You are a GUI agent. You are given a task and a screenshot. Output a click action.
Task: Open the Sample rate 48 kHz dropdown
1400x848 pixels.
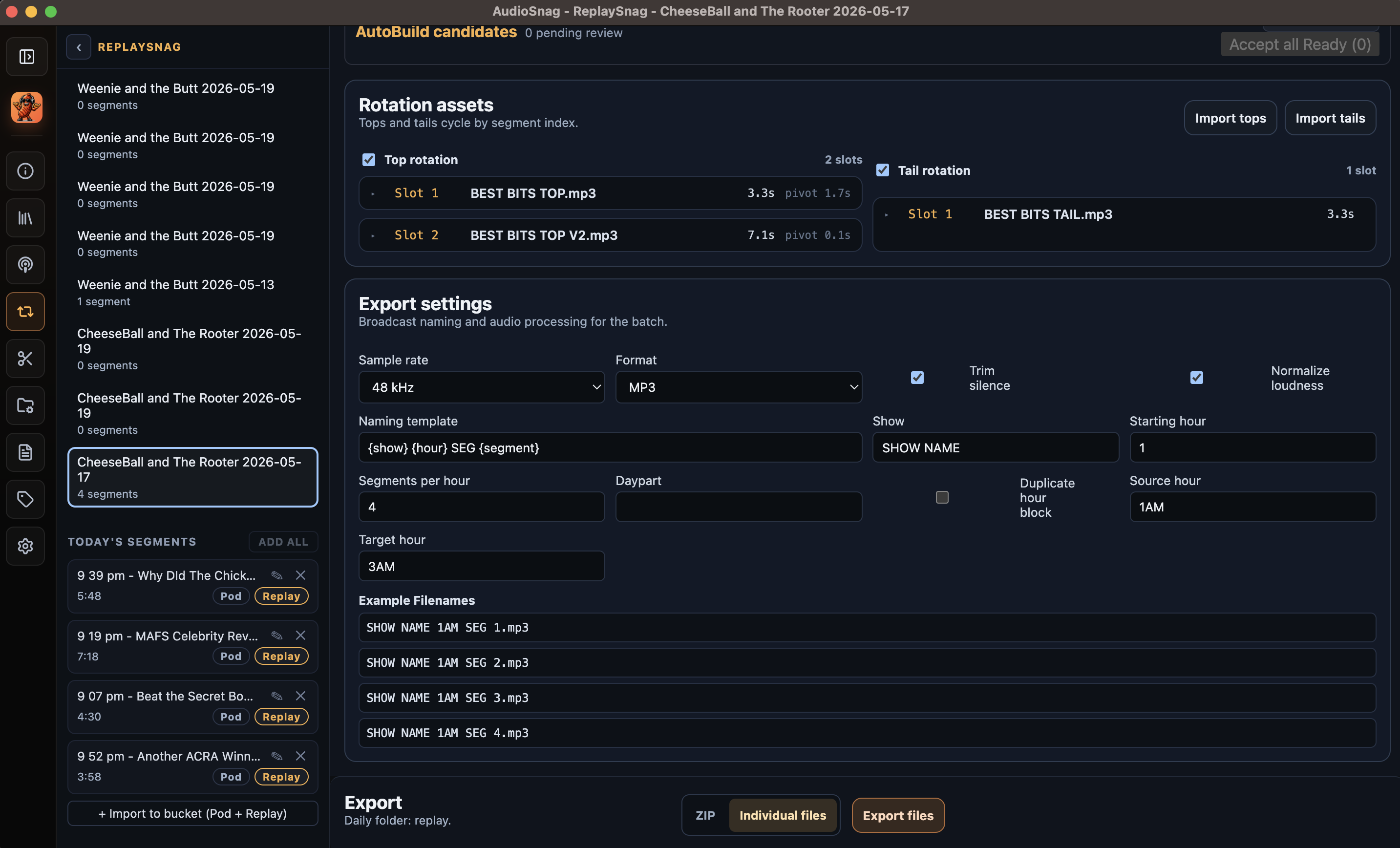pyautogui.click(x=481, y=387)
